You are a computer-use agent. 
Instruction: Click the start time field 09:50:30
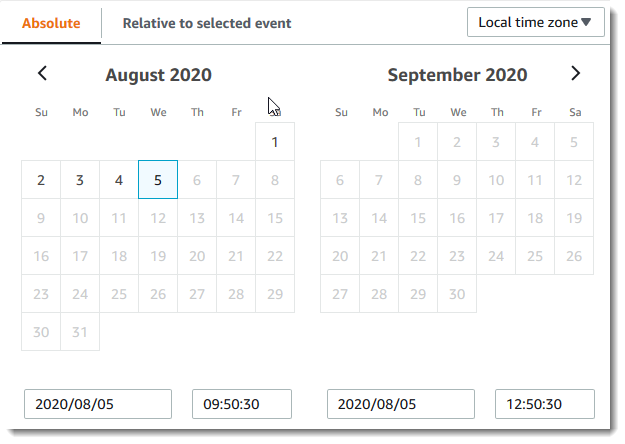pos(241,404)
